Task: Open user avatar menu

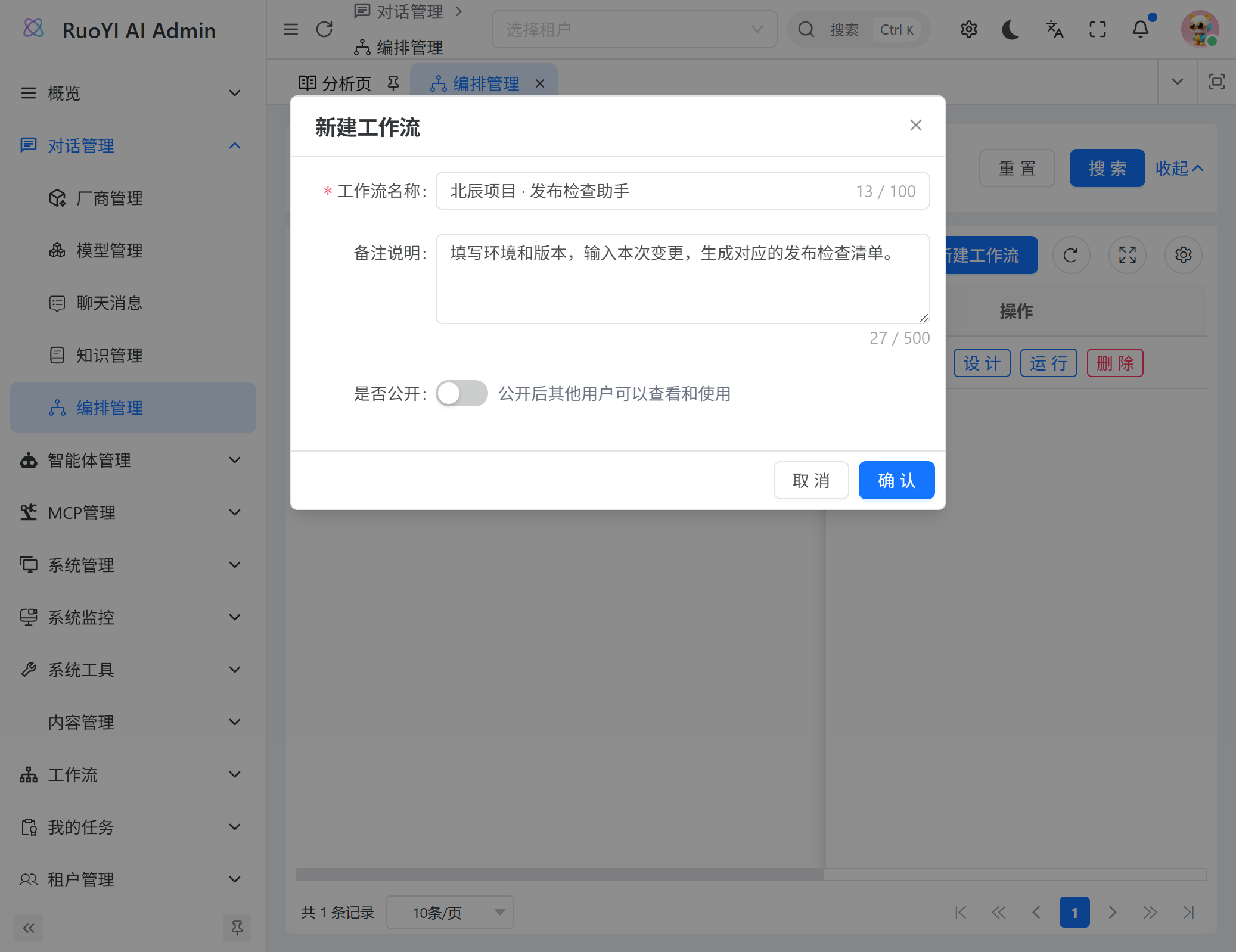Action: click(x=1200, y=29)
